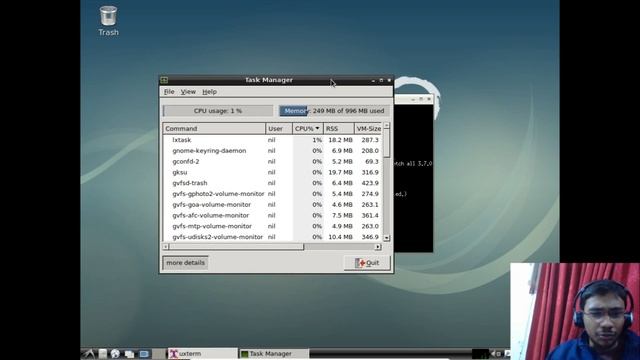Select the gnome-keyring-daemon process row
The image size is (640, 360).
pyautogui.click(x=272, y=151)
